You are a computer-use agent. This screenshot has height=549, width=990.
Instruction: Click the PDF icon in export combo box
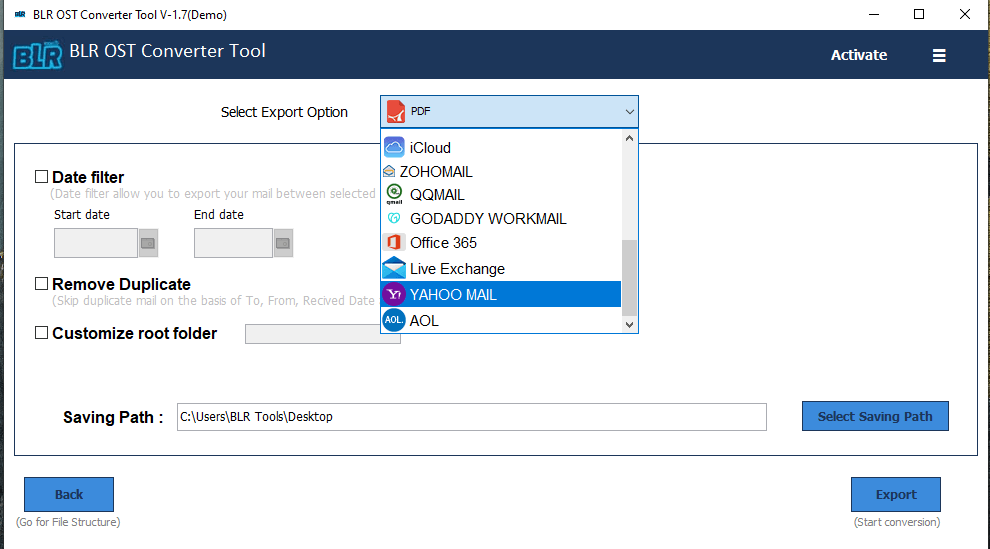tap(396, 112)
